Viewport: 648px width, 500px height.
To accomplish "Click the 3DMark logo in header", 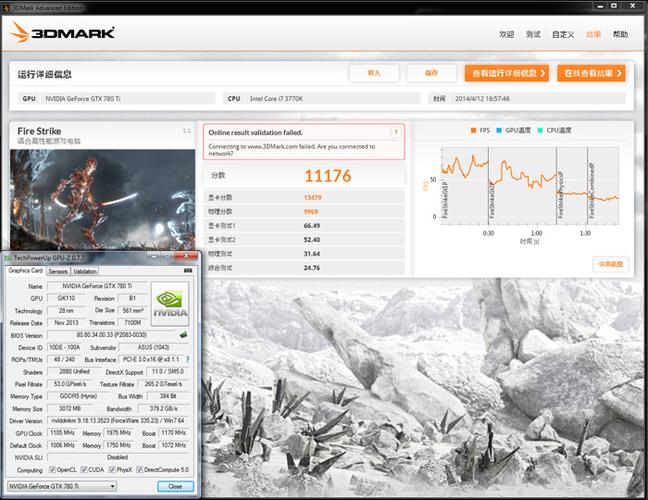I will [62, 32].
